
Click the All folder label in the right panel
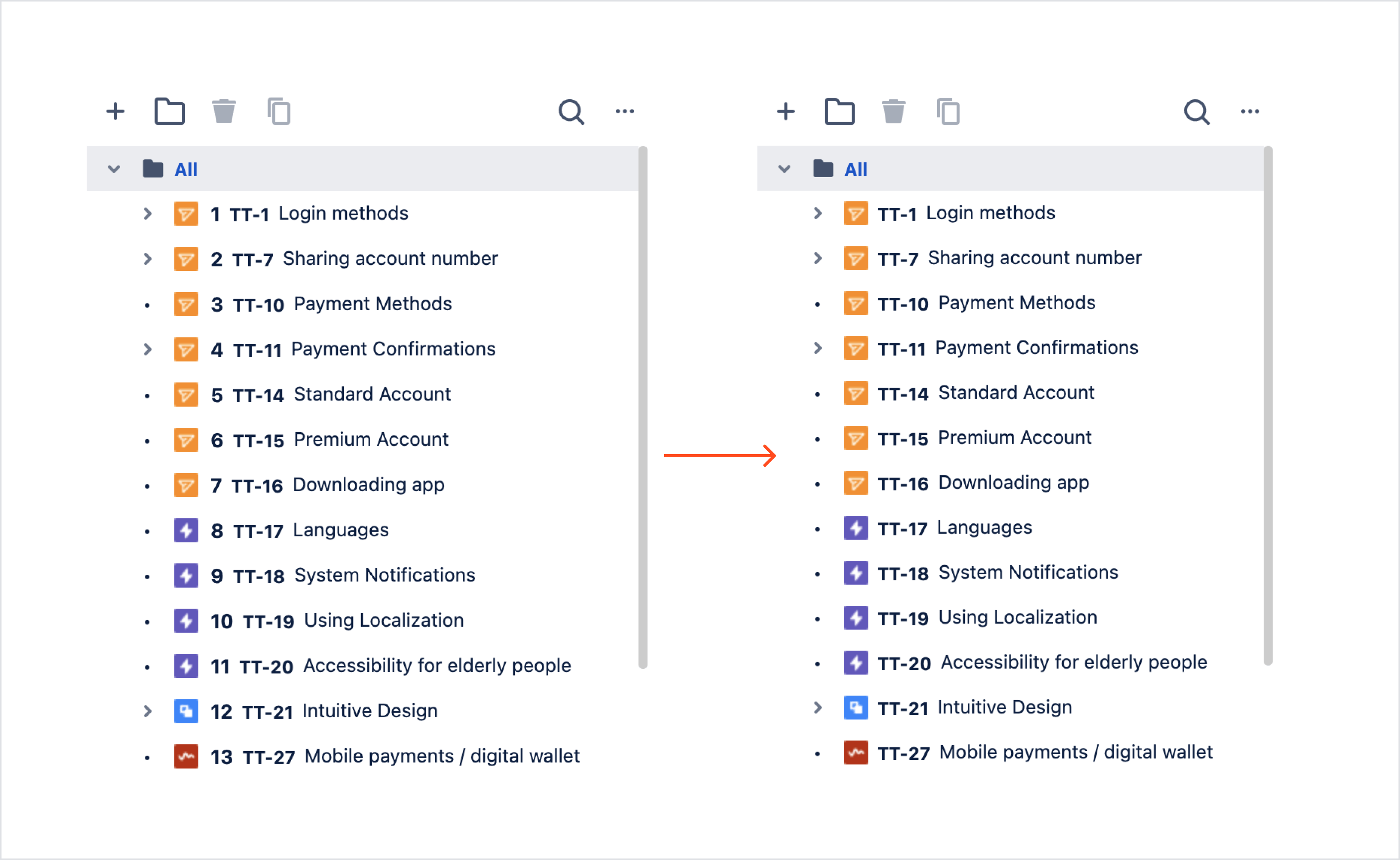[x=856, y=170]
